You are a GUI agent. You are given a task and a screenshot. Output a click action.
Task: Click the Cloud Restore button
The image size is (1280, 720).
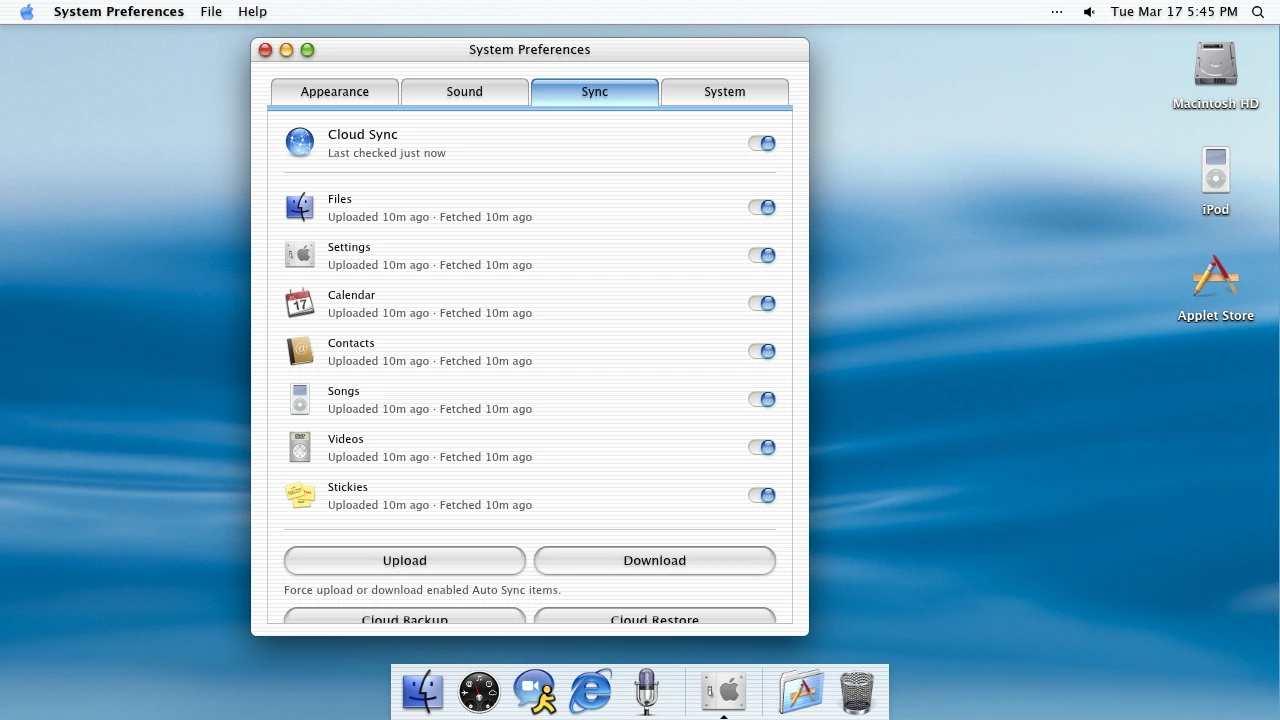point(655,616)
